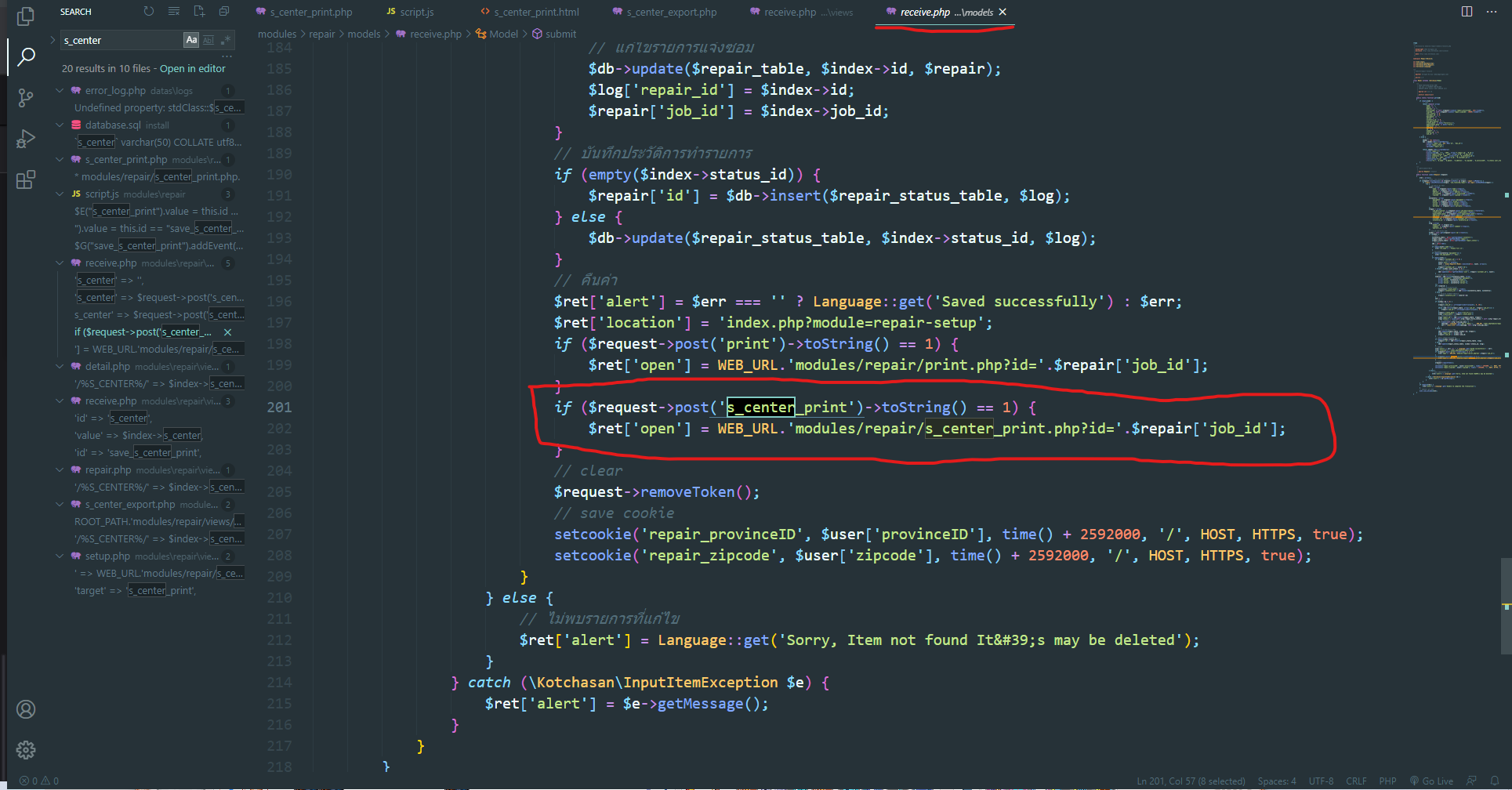Collapse database.sql search result group
Image resolution: width=1512 pixels, height=790 pixels.
click(x=60, y=125)
